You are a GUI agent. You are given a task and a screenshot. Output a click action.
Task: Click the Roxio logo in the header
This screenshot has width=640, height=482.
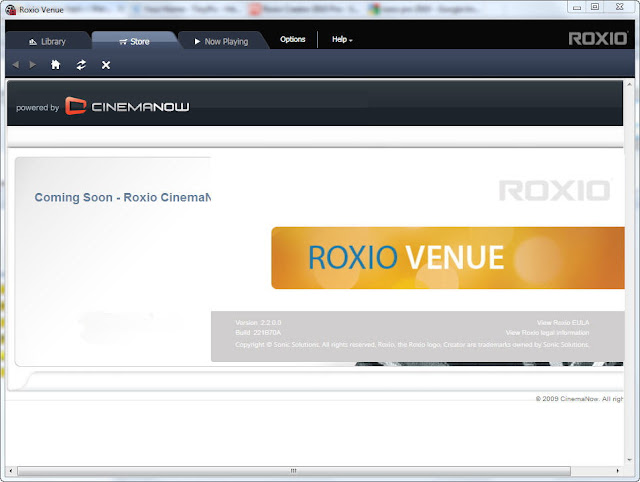(x=598, y=39)
